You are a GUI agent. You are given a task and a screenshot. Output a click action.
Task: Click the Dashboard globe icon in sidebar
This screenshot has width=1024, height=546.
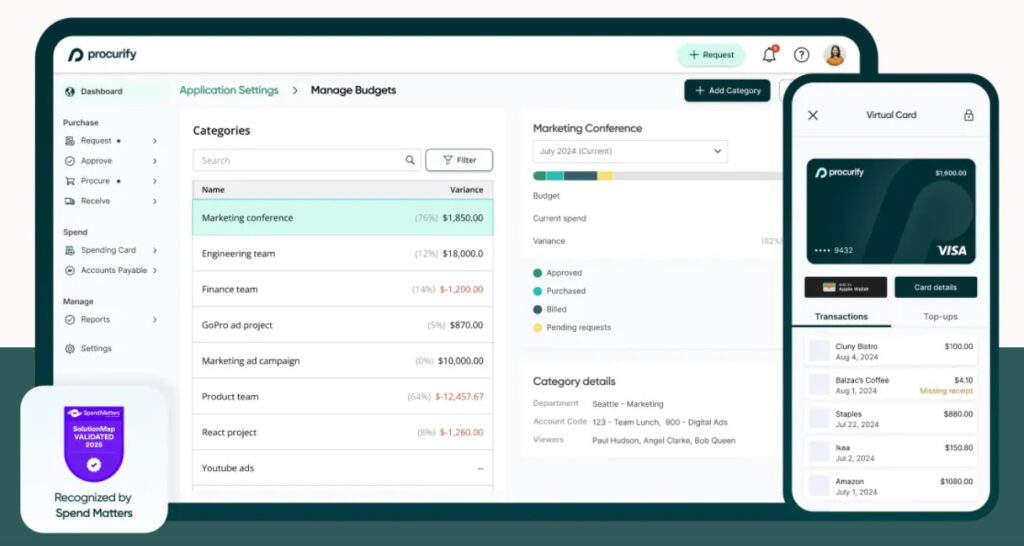pos(70,92)
